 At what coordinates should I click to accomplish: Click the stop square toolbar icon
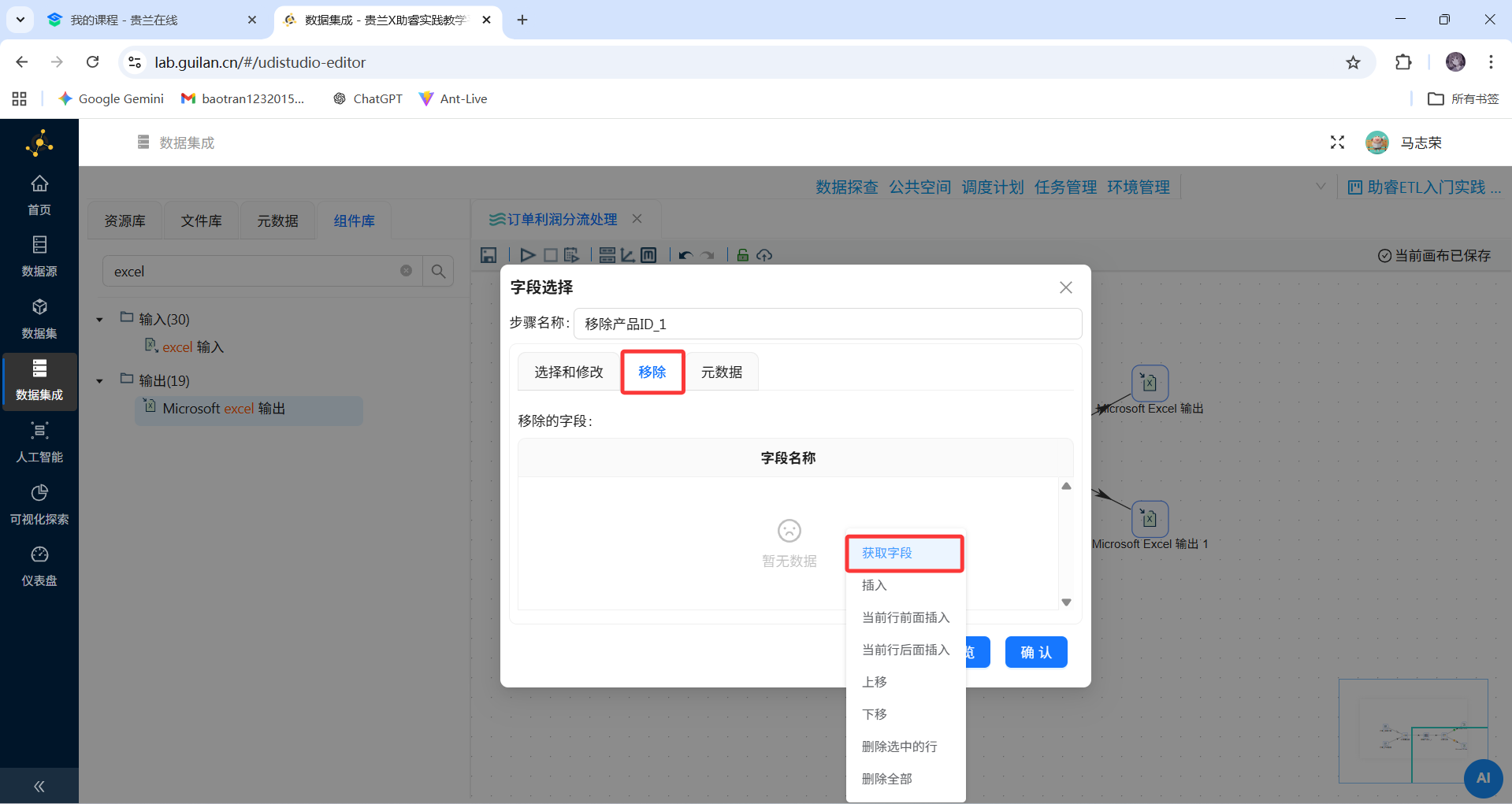tap(550, 255)
